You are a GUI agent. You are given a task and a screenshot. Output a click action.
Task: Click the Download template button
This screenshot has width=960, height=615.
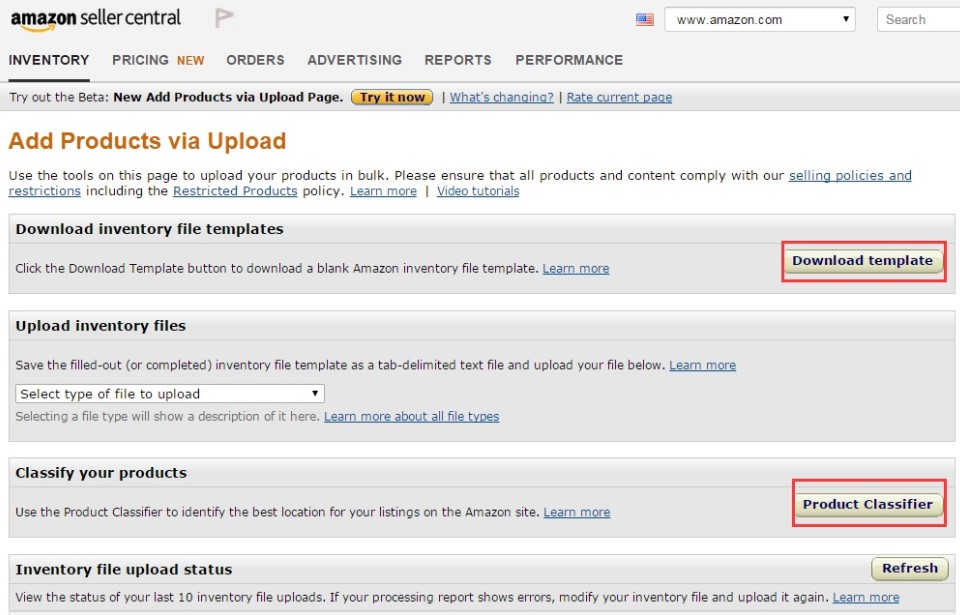pyautogui.click(x=862, y=261)
